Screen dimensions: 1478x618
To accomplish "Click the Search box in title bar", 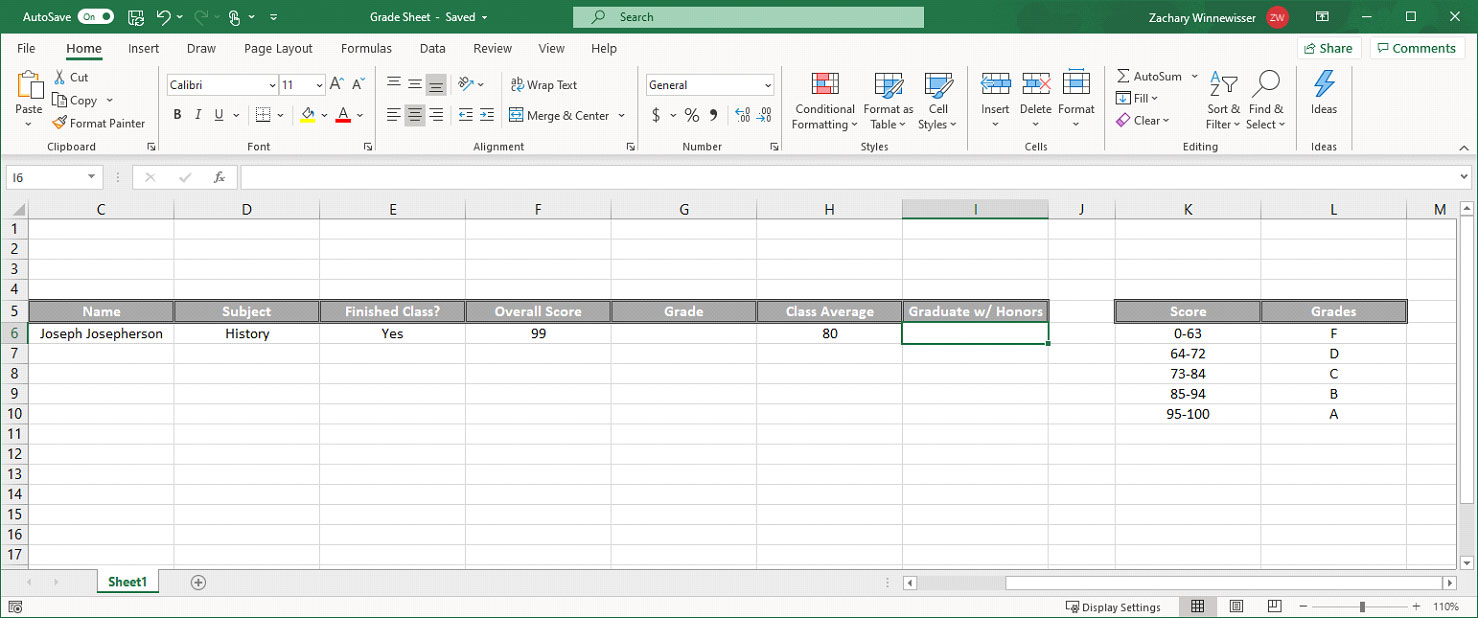I will [x=748, y=17].
